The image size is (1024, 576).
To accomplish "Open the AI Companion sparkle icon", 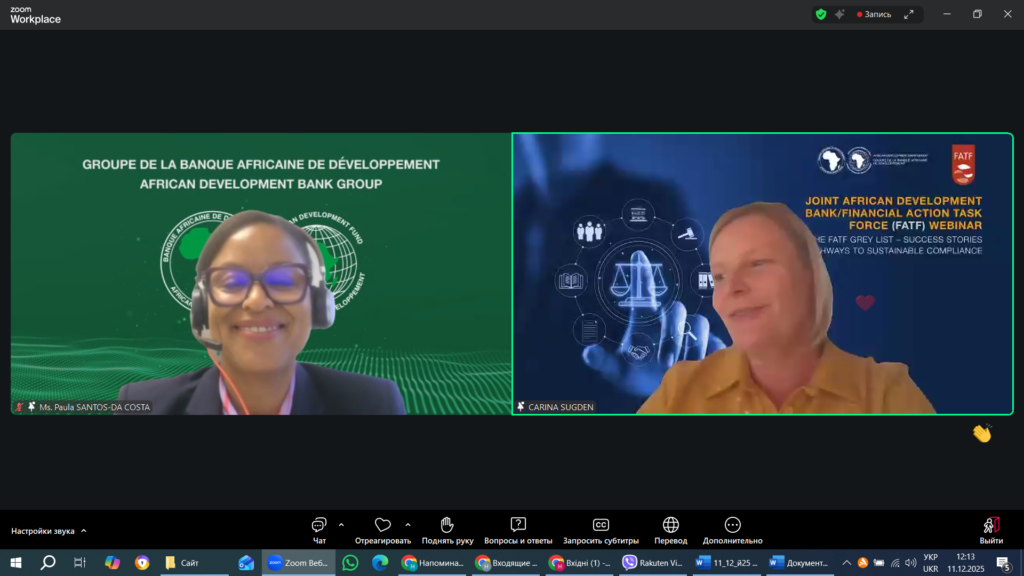I will click(x=839, y=14).
